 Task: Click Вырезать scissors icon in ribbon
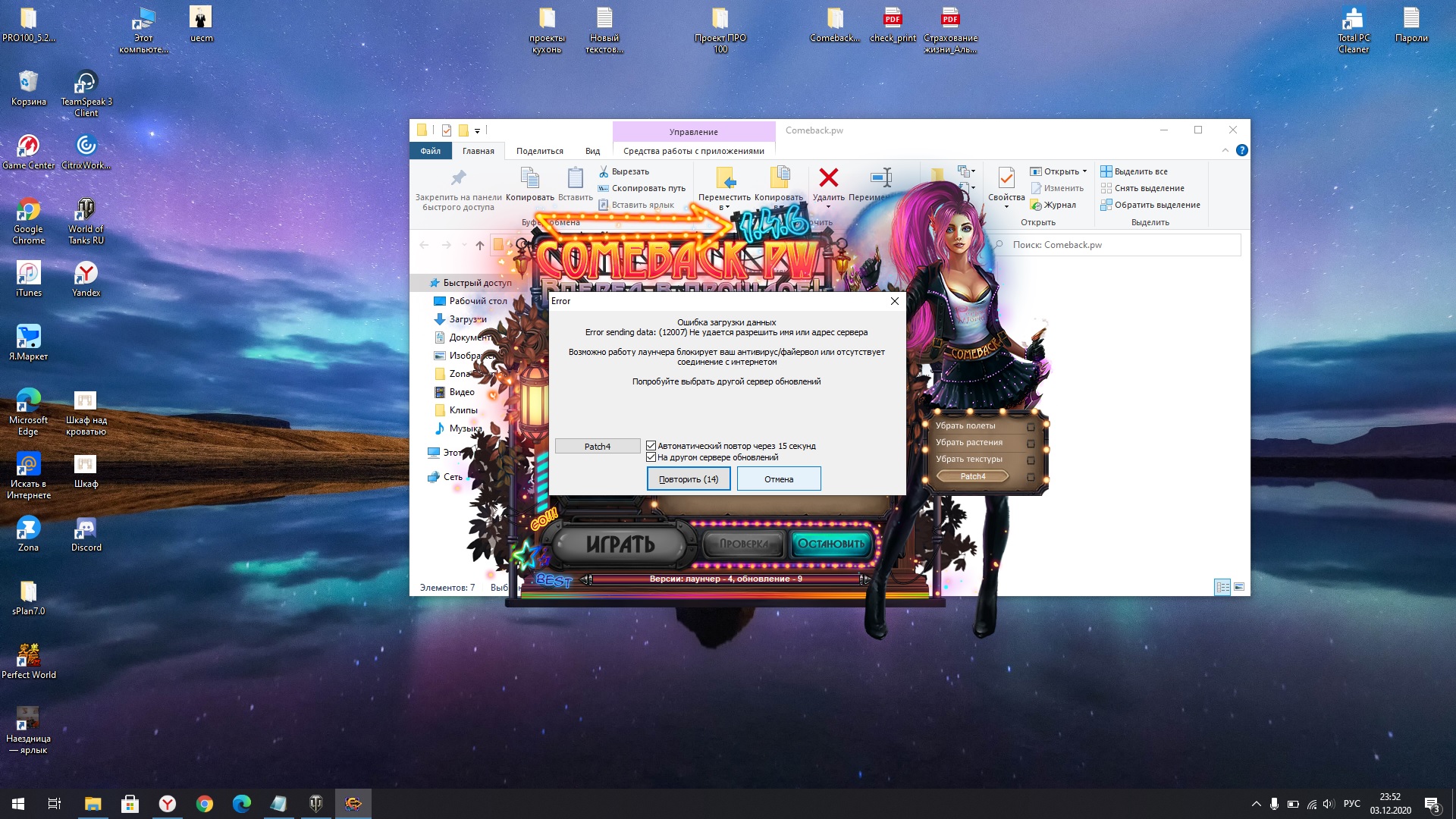[604, 171]
